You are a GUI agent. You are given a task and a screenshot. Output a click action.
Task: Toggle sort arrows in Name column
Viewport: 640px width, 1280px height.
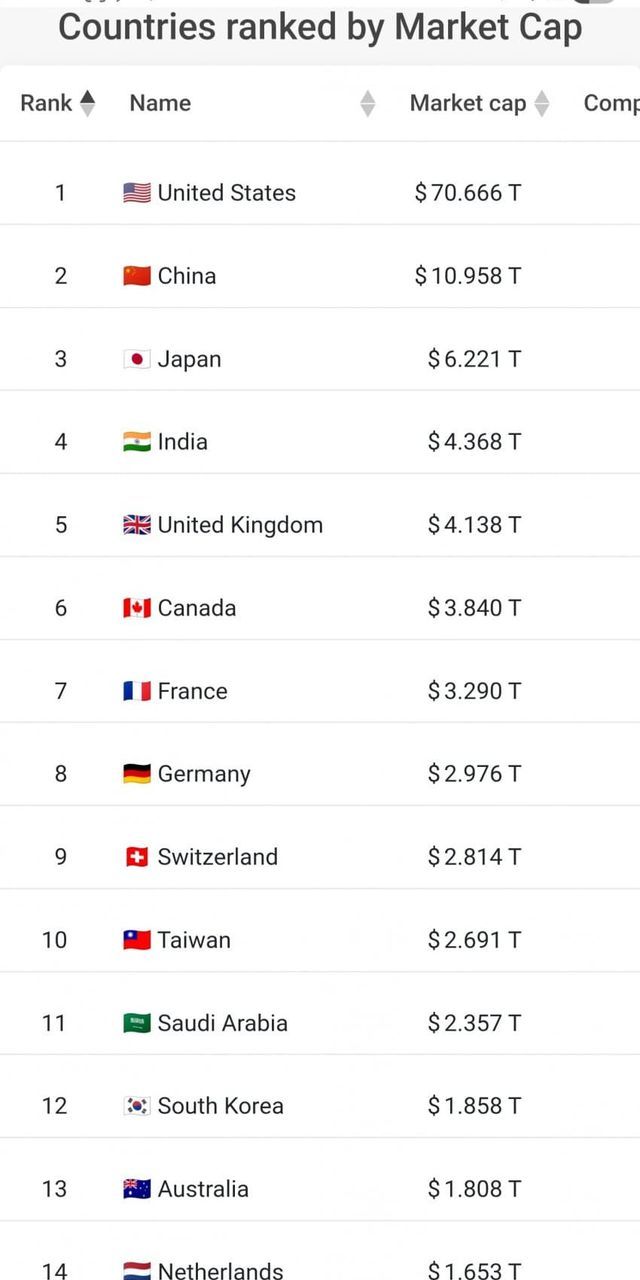pyautogui.click(x=368, y=103)
